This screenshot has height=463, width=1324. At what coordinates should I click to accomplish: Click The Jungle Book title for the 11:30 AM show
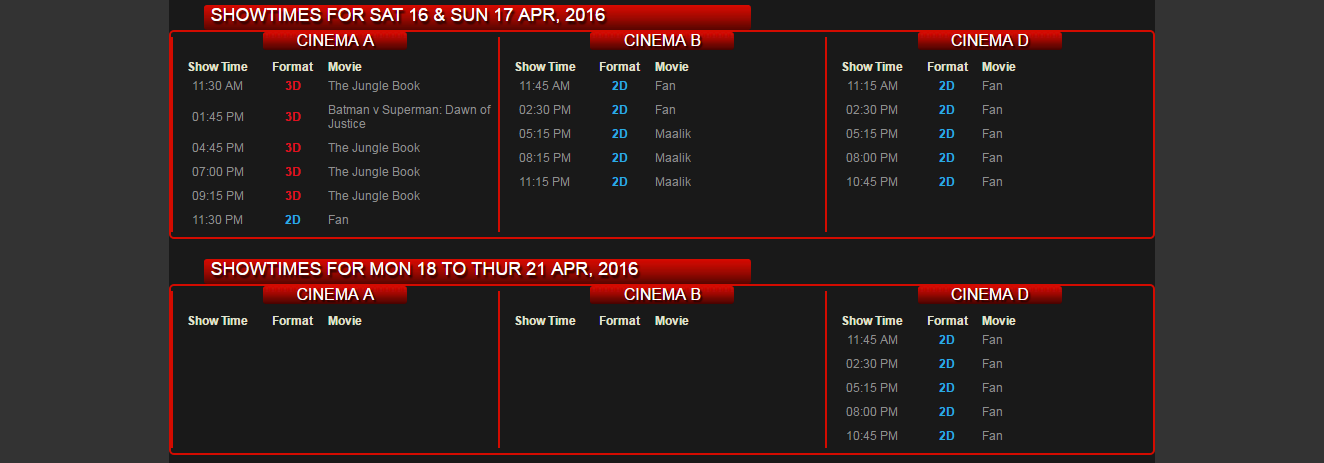tap(374, 86)
